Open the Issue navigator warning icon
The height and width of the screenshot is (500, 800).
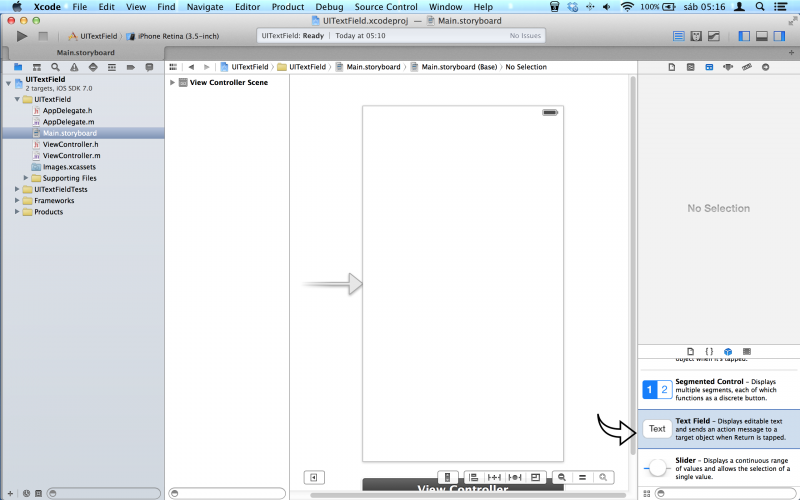pos(74,67)
